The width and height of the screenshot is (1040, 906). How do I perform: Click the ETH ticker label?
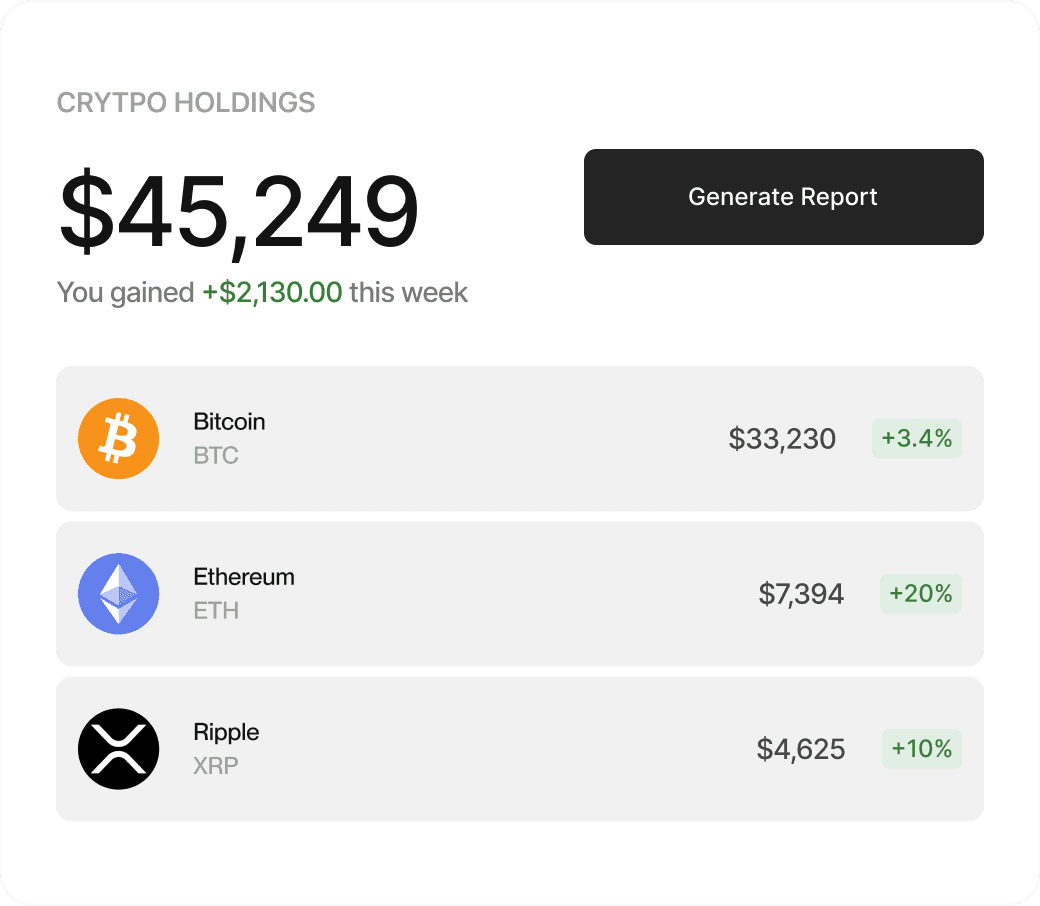[216, 611]
